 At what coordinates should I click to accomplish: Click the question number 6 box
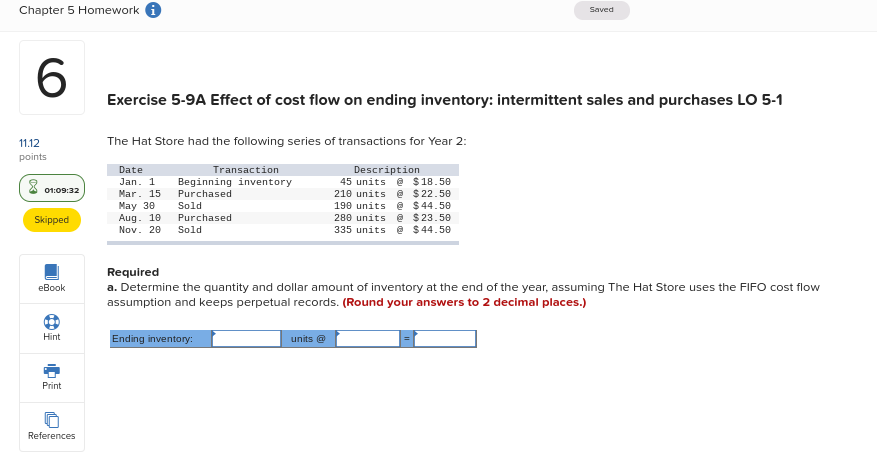coord(52,78)
